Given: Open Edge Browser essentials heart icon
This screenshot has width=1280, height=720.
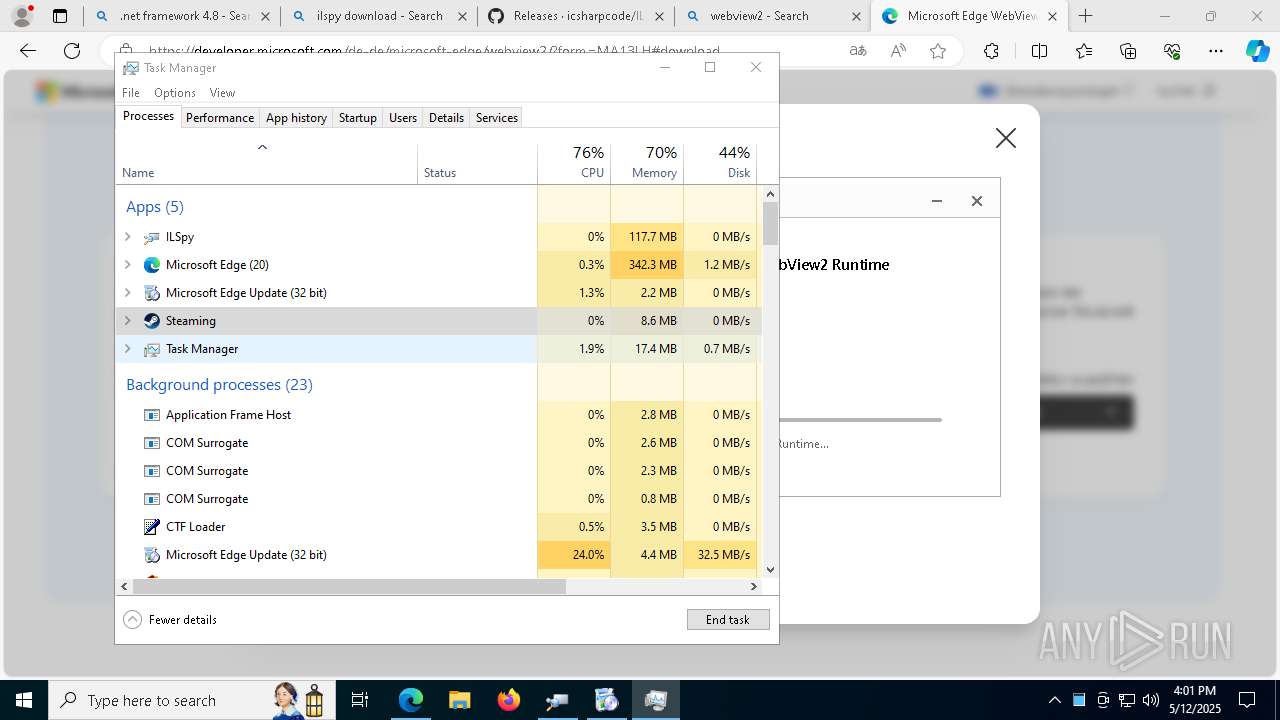Looking at the screenshot, I should [1172, 52].
